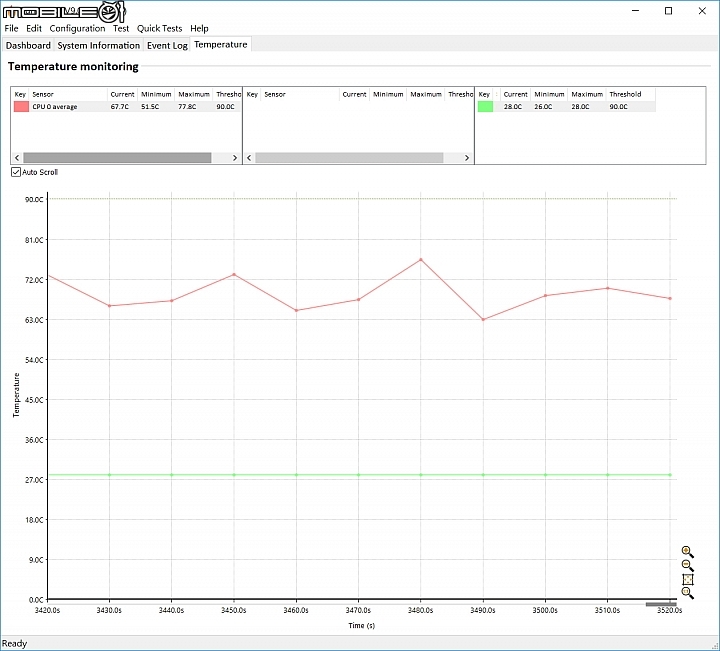Select the CPU 0 average sensor row
The image size is (720, 651).
pyautogui.click(x=126, y=107)
